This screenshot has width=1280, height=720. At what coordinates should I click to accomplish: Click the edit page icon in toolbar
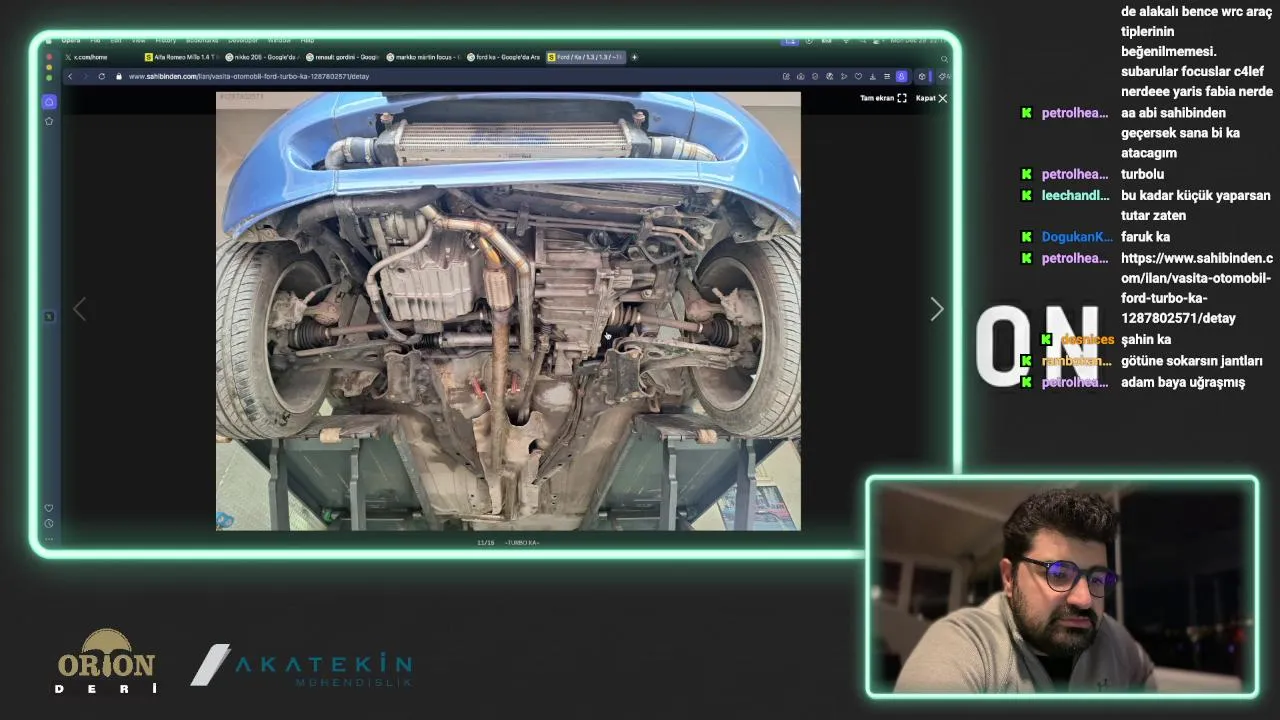(786, 76)
